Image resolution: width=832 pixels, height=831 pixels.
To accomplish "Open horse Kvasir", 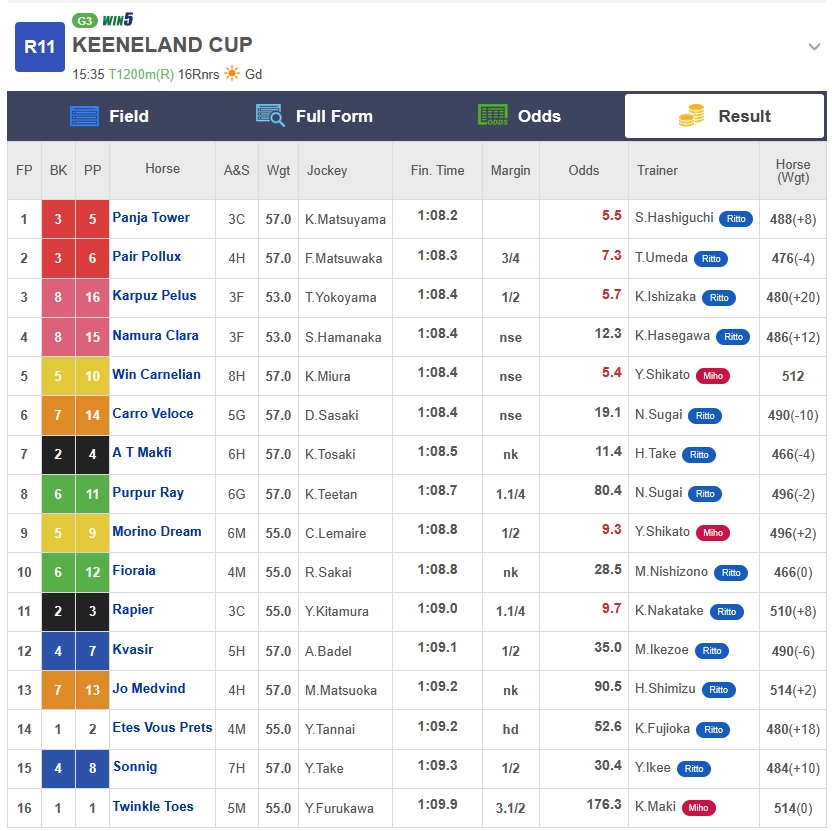I will point(133,650).
